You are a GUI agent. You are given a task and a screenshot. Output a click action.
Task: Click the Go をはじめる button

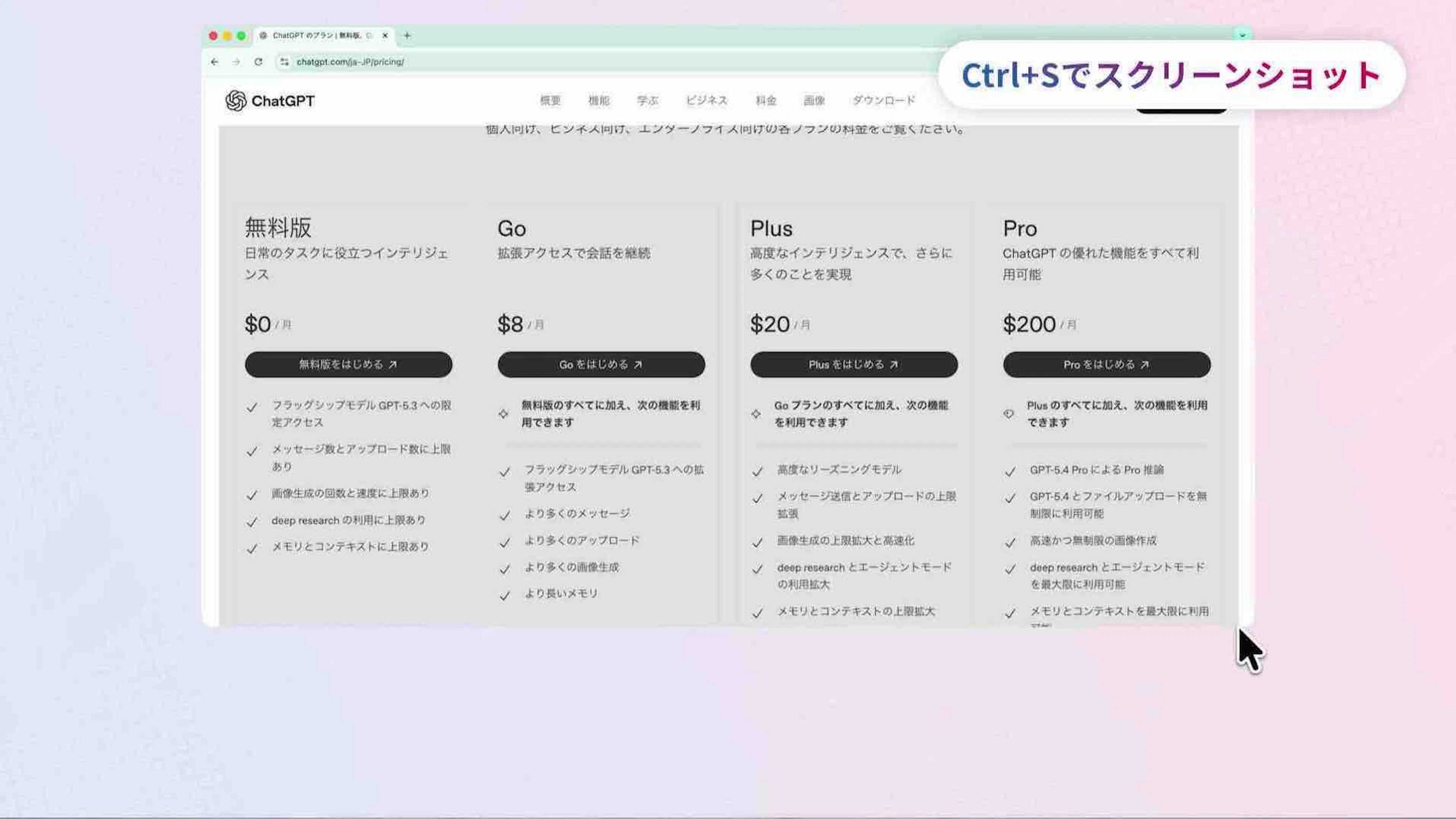(x=601, y=365)
